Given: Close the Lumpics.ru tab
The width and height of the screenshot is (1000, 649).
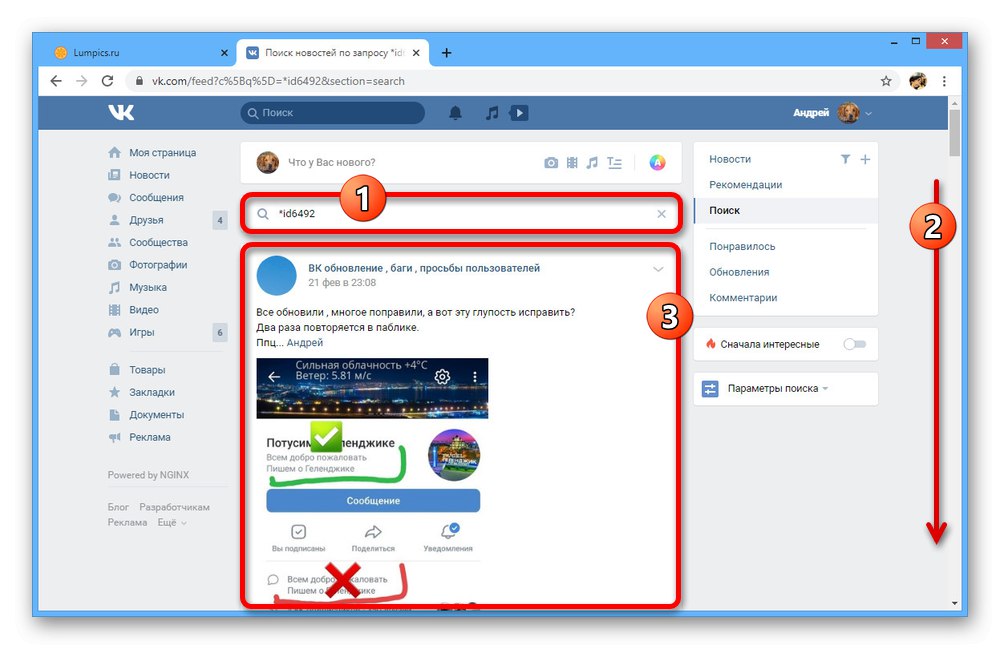Looking at the screenshot, I should coord(224,53).
